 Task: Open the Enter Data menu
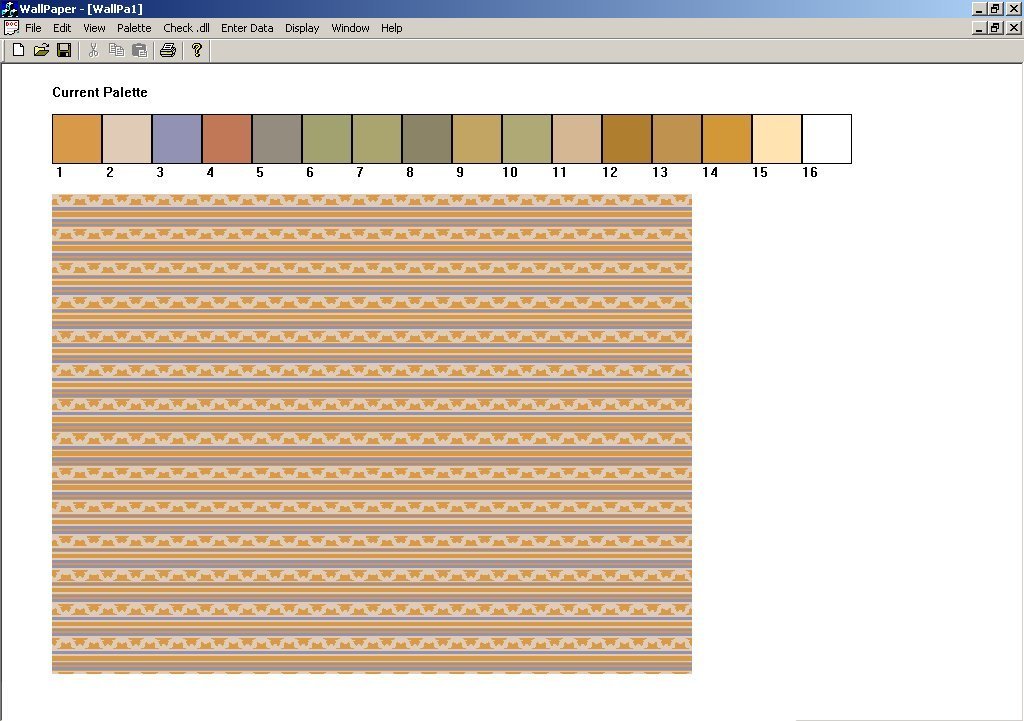(247, 28)
